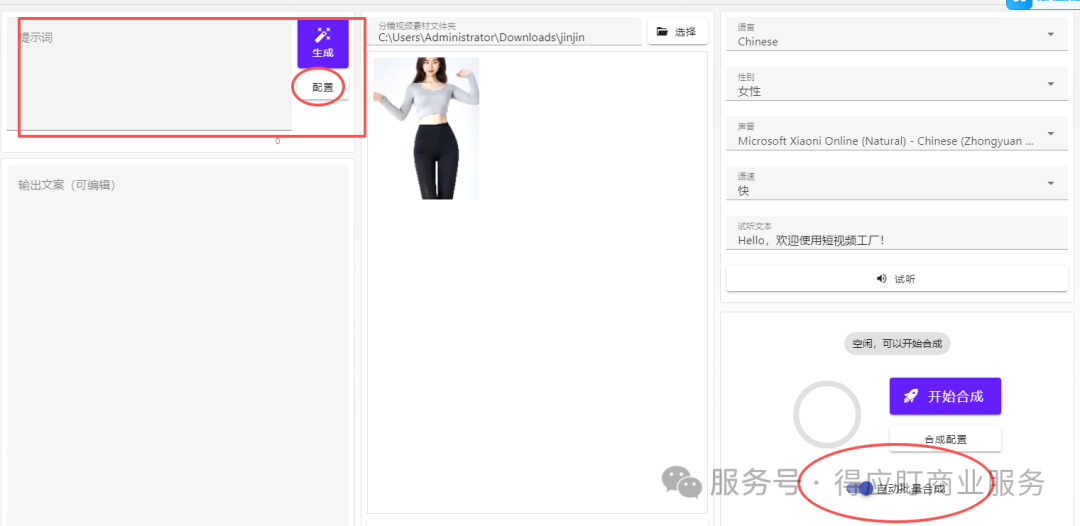Toggle the 自动批量合成 switch
The width and height of the screenshot is (1080, 526).
click(x=862, y=489)
